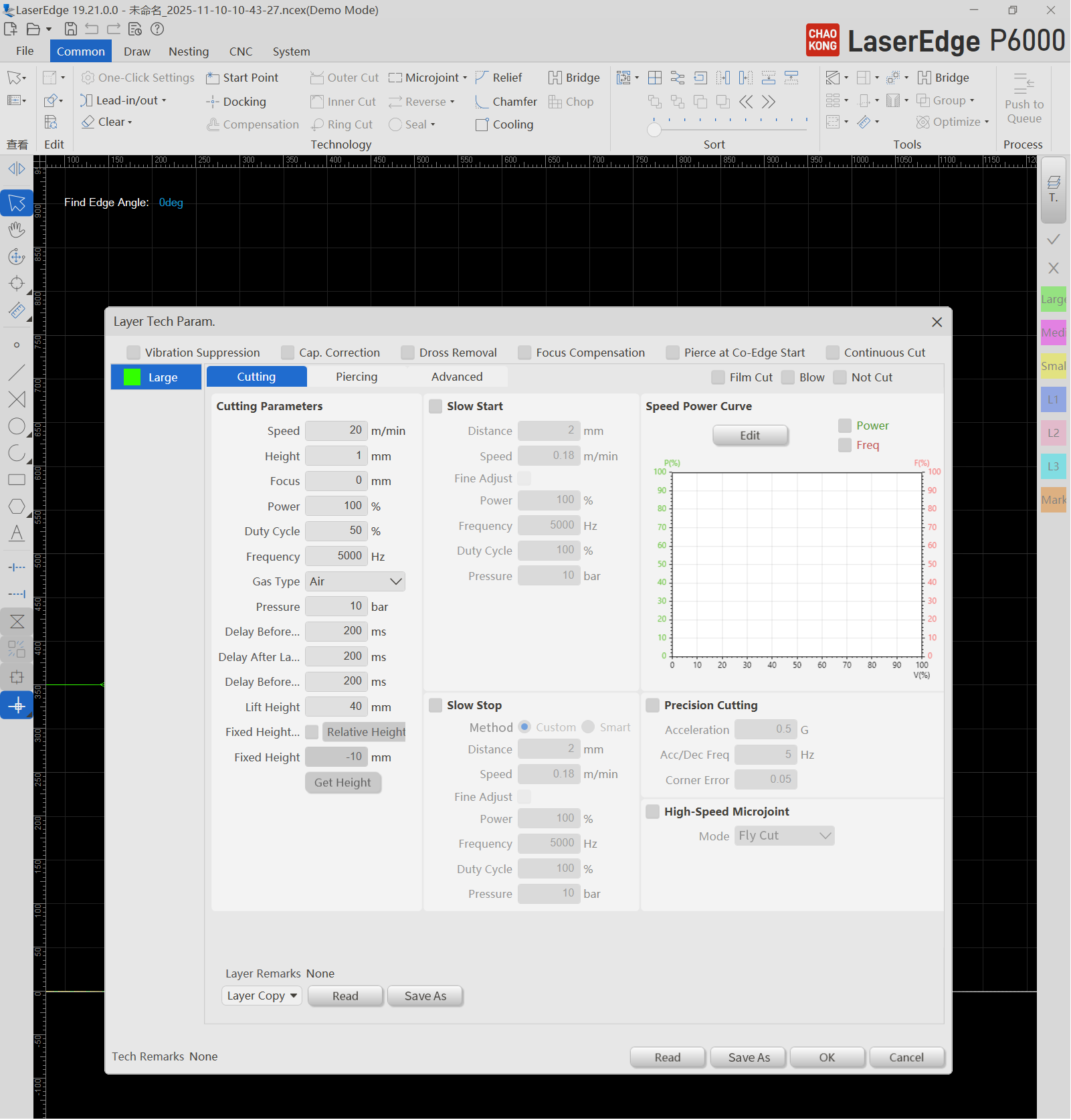
Task: Click the Save icon in quick toolbar
Action: [x=71, y=29]
